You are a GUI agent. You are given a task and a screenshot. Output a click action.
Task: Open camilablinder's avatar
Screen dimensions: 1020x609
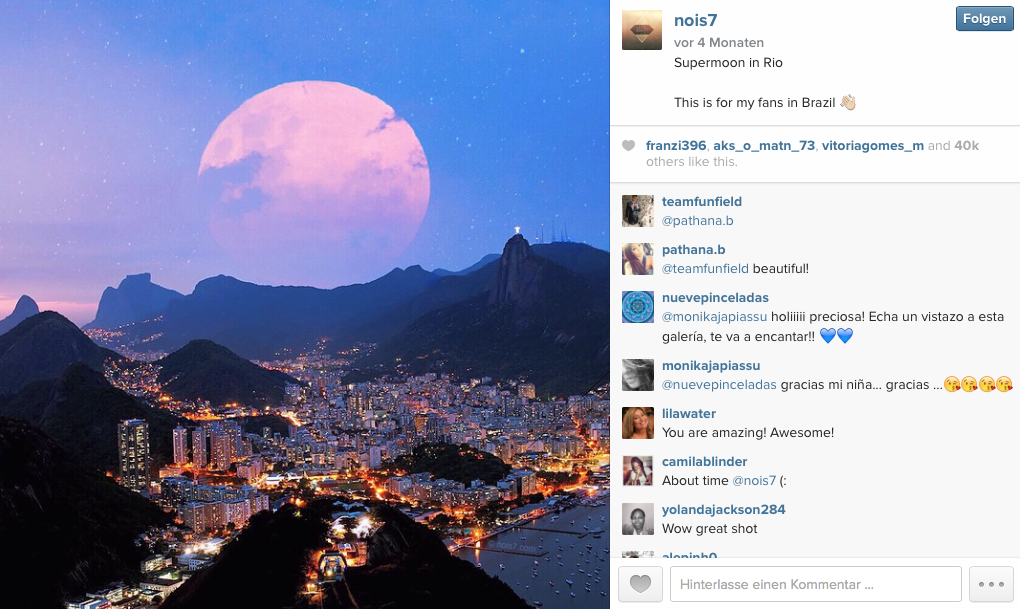638,471
